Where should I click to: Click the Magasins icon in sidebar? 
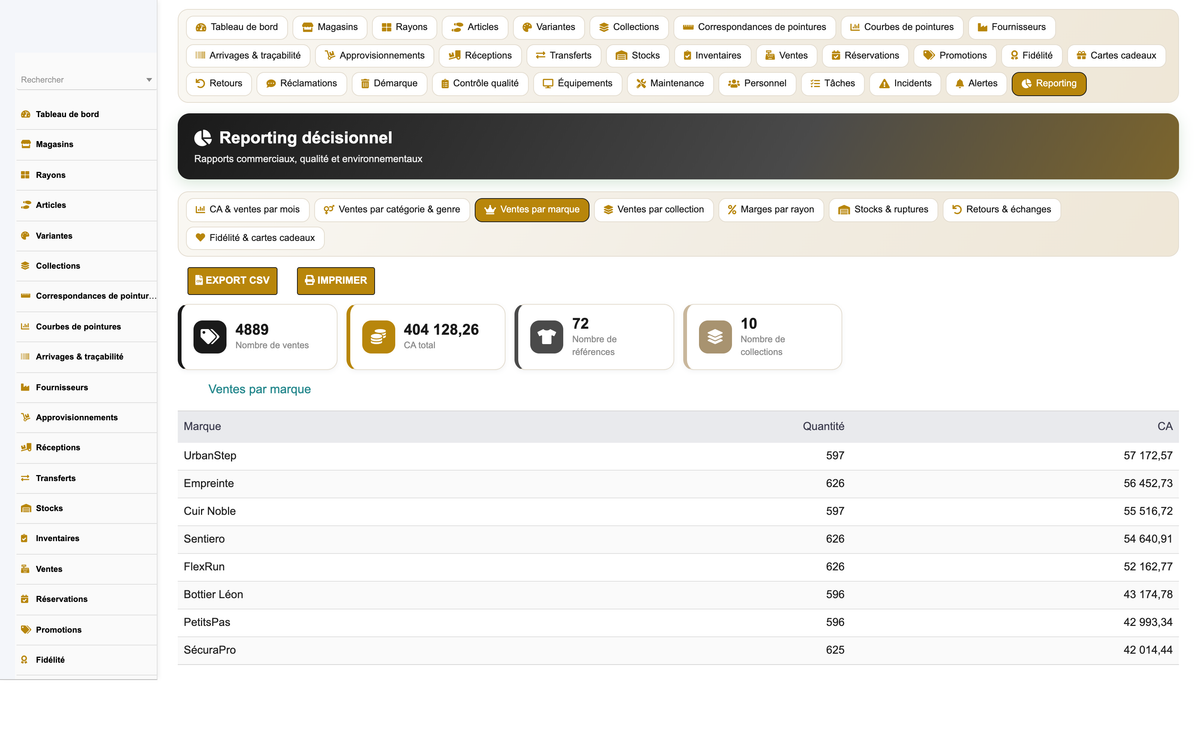pyautogui.click(x=25, y=145)
